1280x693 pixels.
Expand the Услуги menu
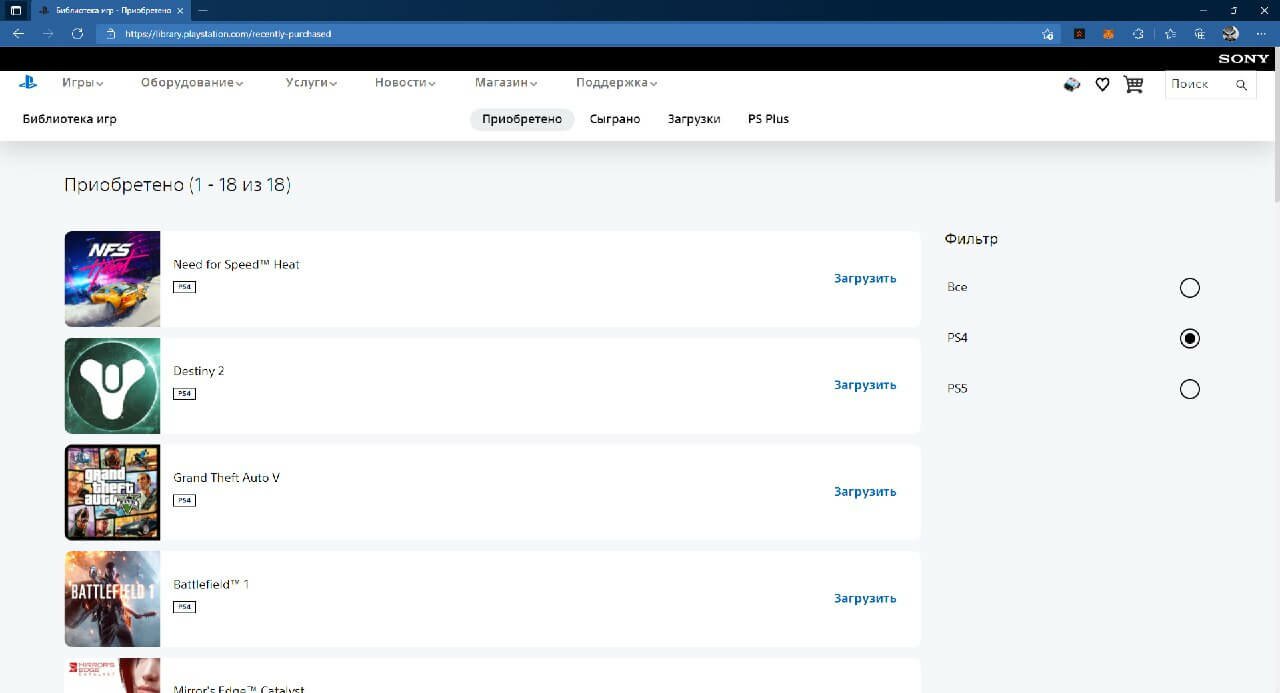(x=311, y=83)
